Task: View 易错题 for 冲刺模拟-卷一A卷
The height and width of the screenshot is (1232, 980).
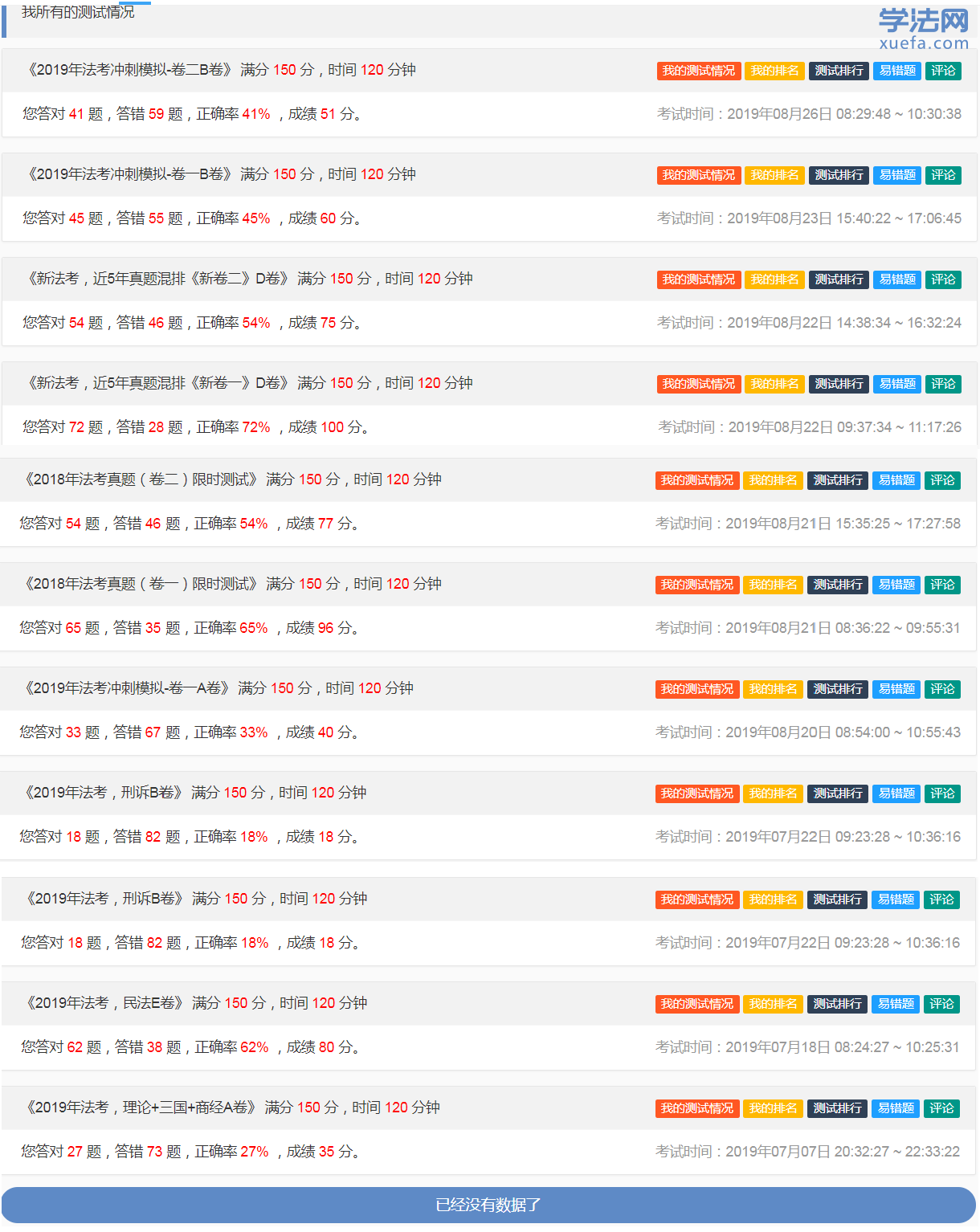Action: point(896,689)
